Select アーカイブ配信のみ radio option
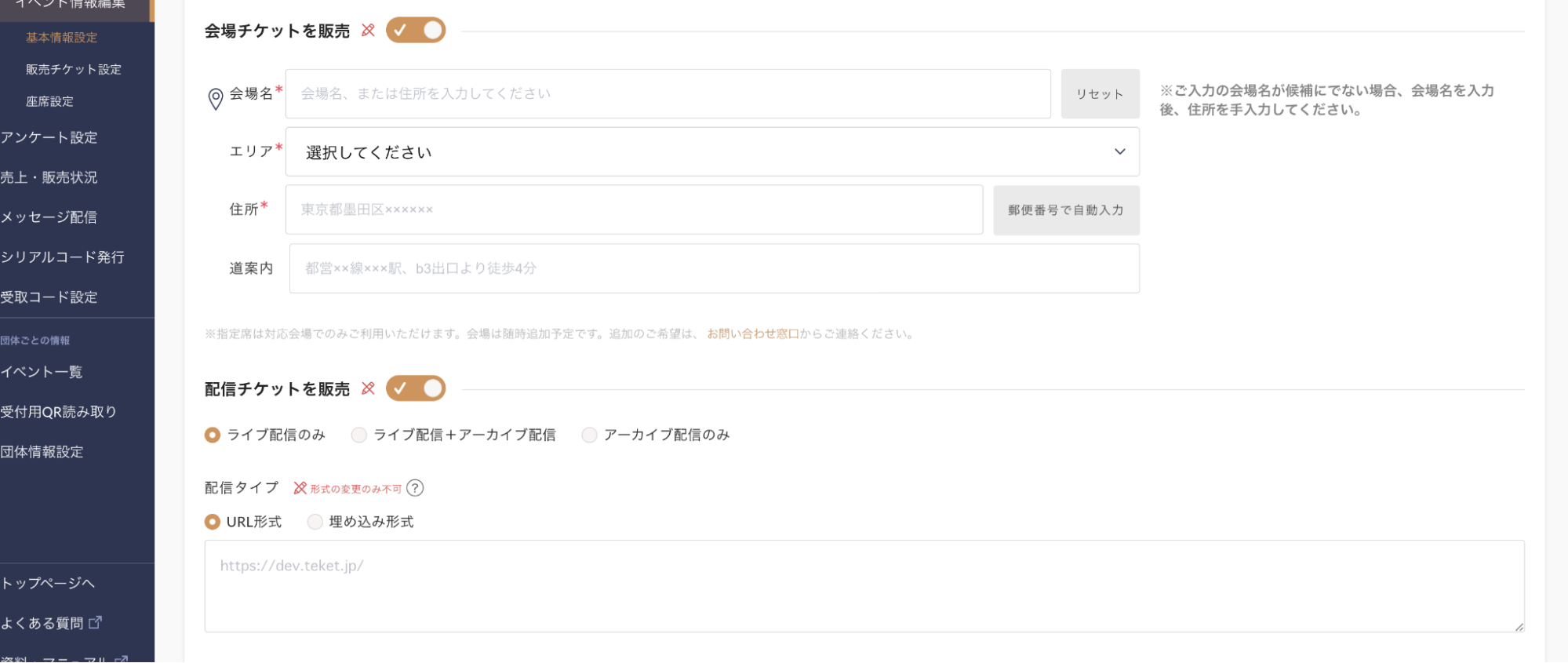 tap(589, 435)
